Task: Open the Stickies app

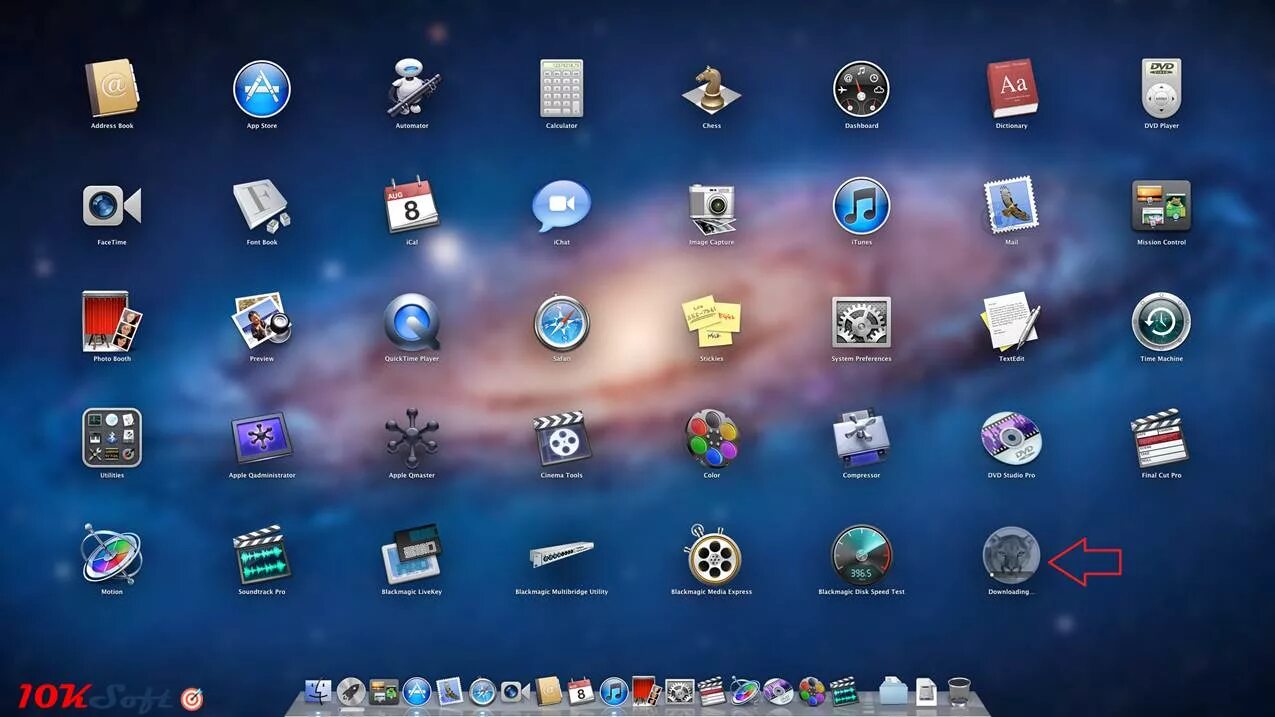Action: pos(712,322)
